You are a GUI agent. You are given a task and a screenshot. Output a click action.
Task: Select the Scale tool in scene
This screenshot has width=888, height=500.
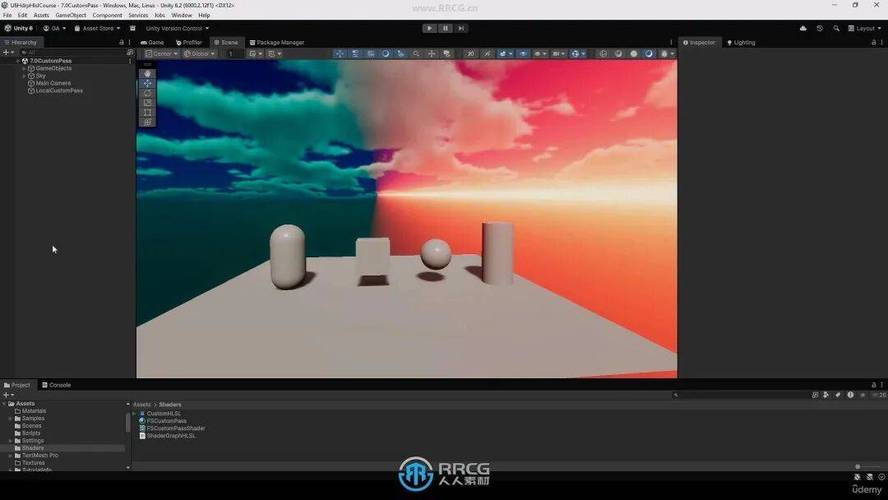(147, 102)
